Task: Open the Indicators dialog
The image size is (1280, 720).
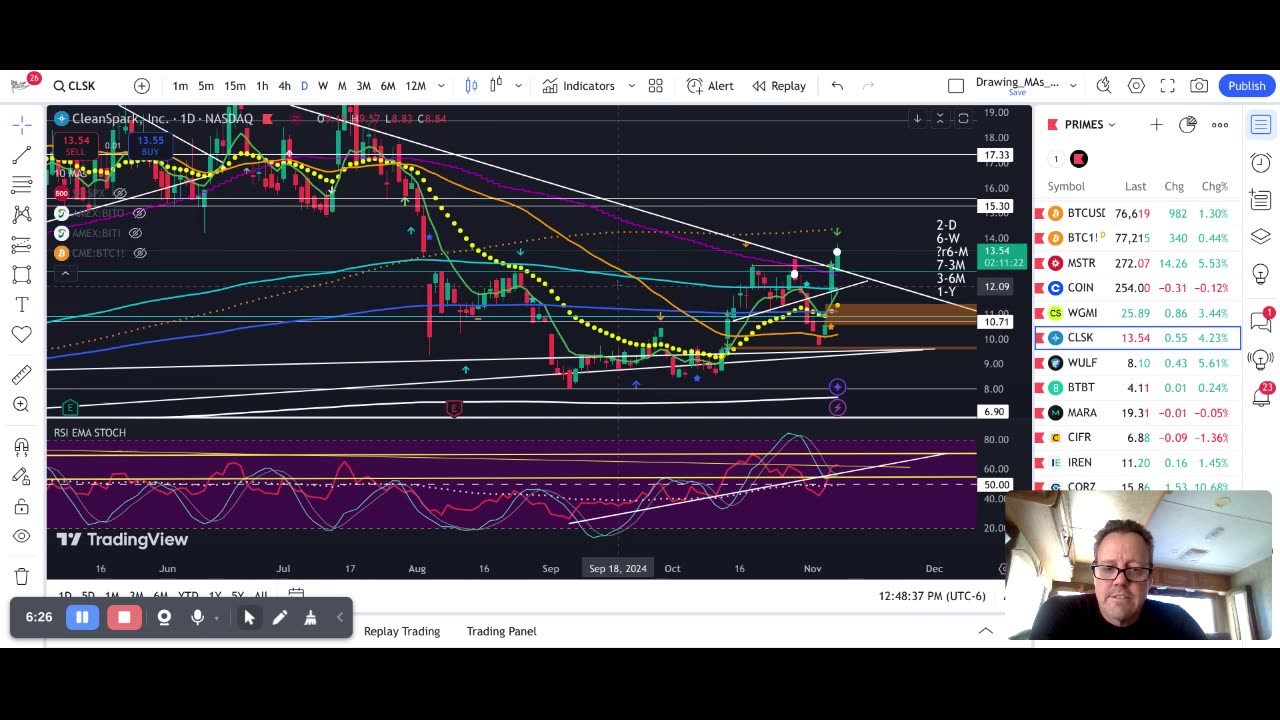Action: [578, 86]
